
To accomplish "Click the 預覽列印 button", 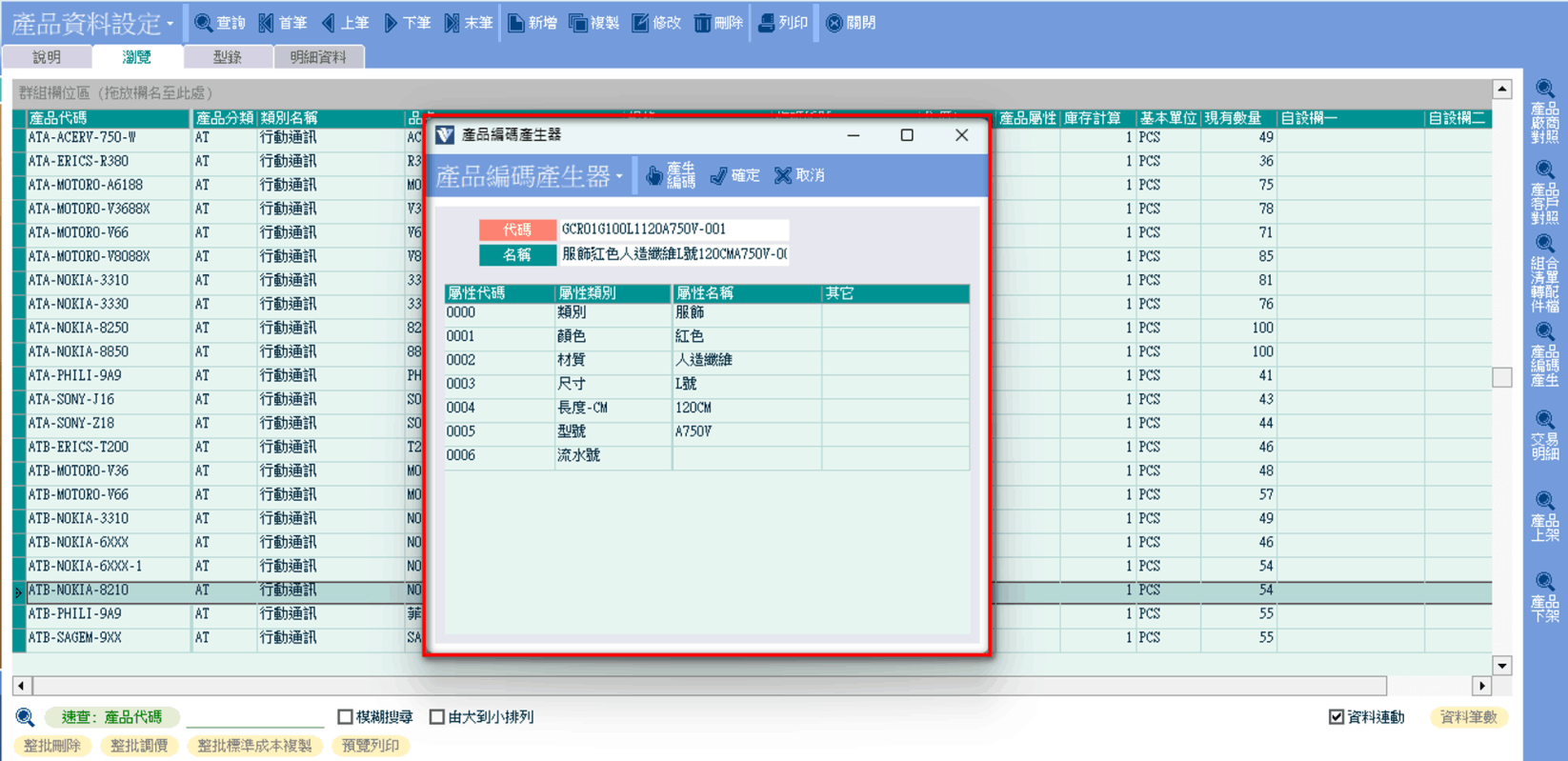I will tap(371, 745).
